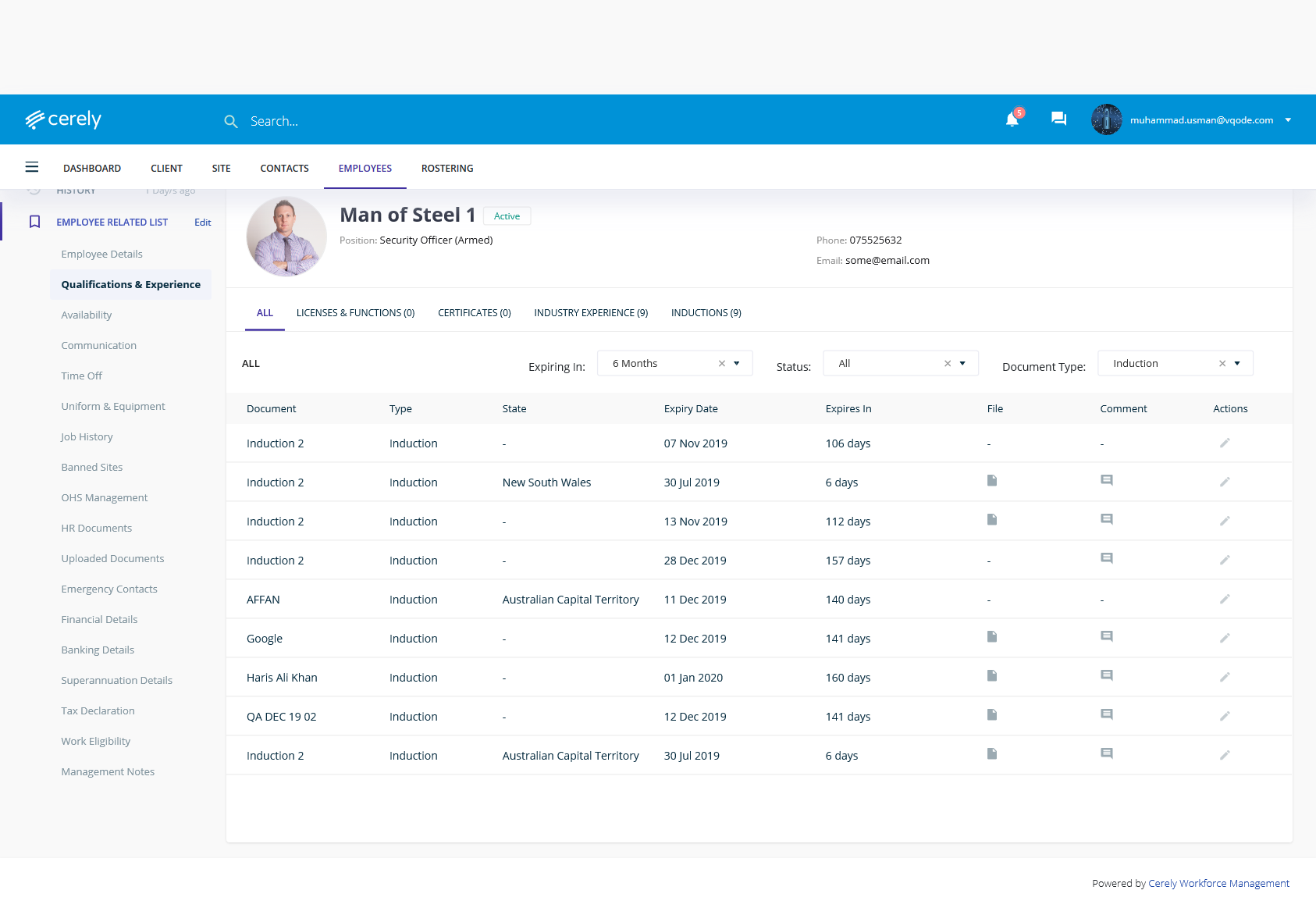The height and width of the screenshot is (908, 1316).
Task: Open the Document Type dropdown
Action: 1237,364
